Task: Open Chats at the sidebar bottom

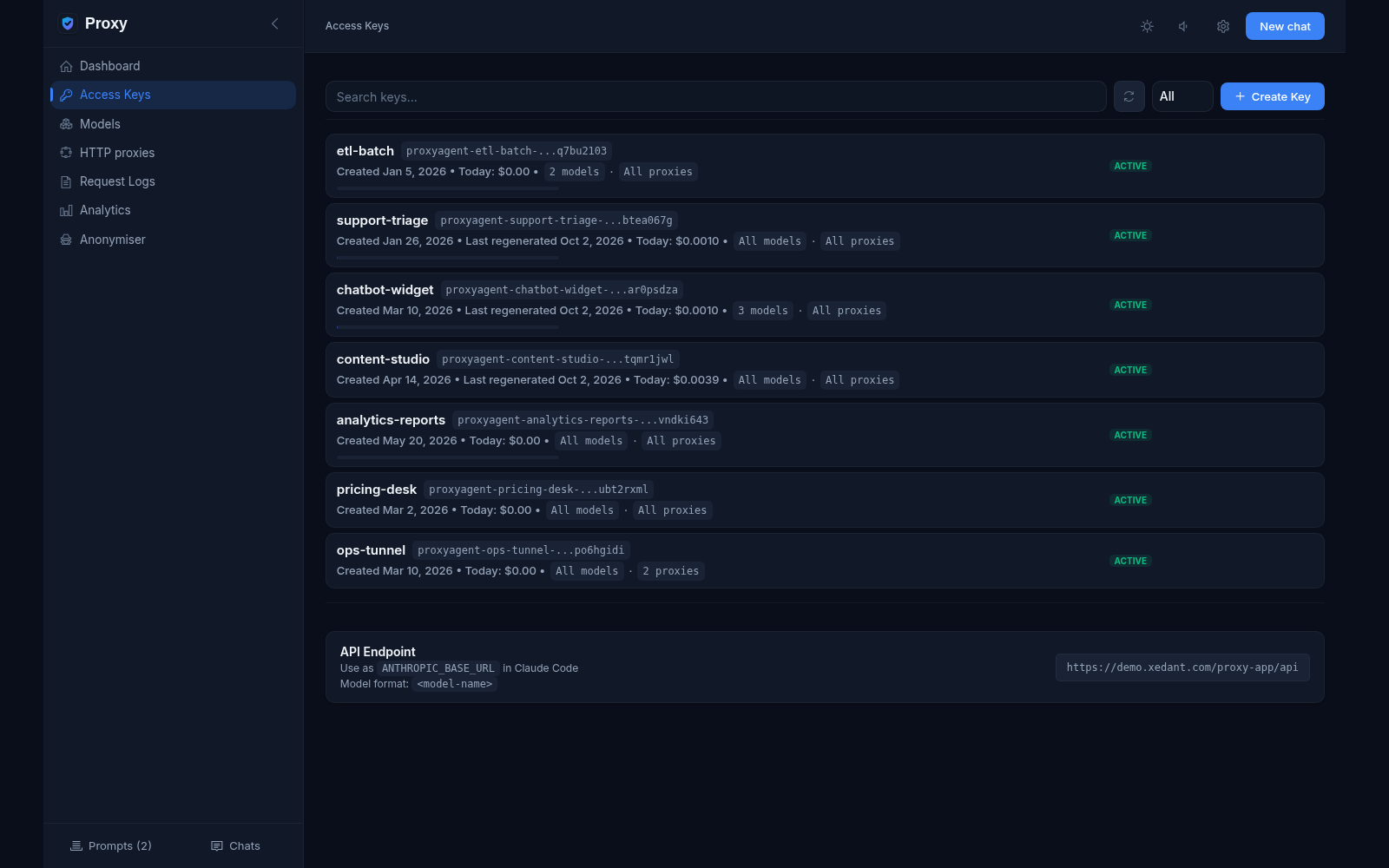Action: (x=235, y=846)
